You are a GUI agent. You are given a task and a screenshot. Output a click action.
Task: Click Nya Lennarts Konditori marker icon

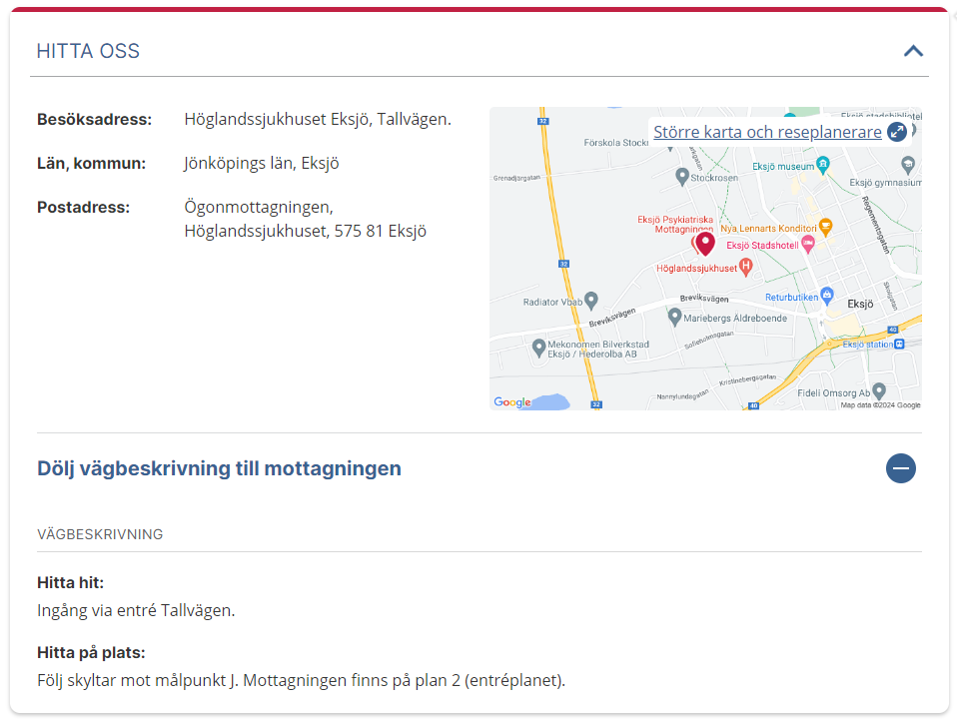[825, 227]
